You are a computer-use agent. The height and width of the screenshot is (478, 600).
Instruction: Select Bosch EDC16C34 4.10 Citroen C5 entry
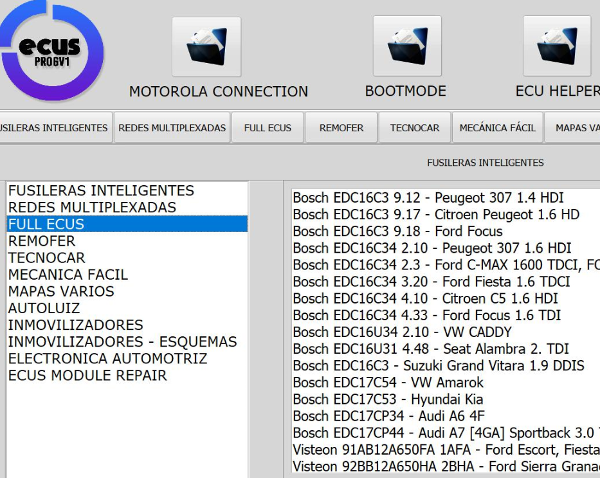coord(446,299)
